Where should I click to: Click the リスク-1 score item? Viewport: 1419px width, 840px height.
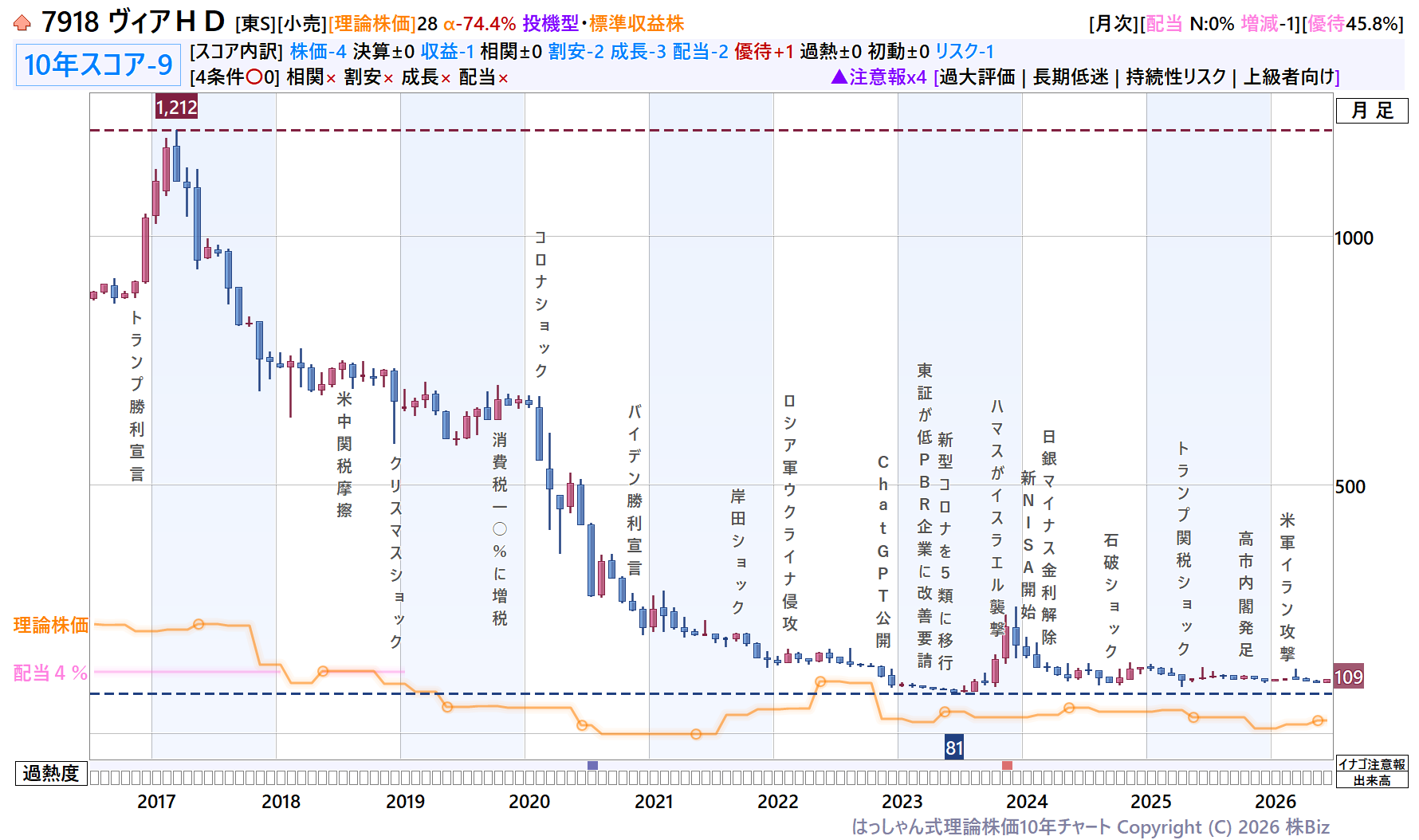(x=965, y=52)
